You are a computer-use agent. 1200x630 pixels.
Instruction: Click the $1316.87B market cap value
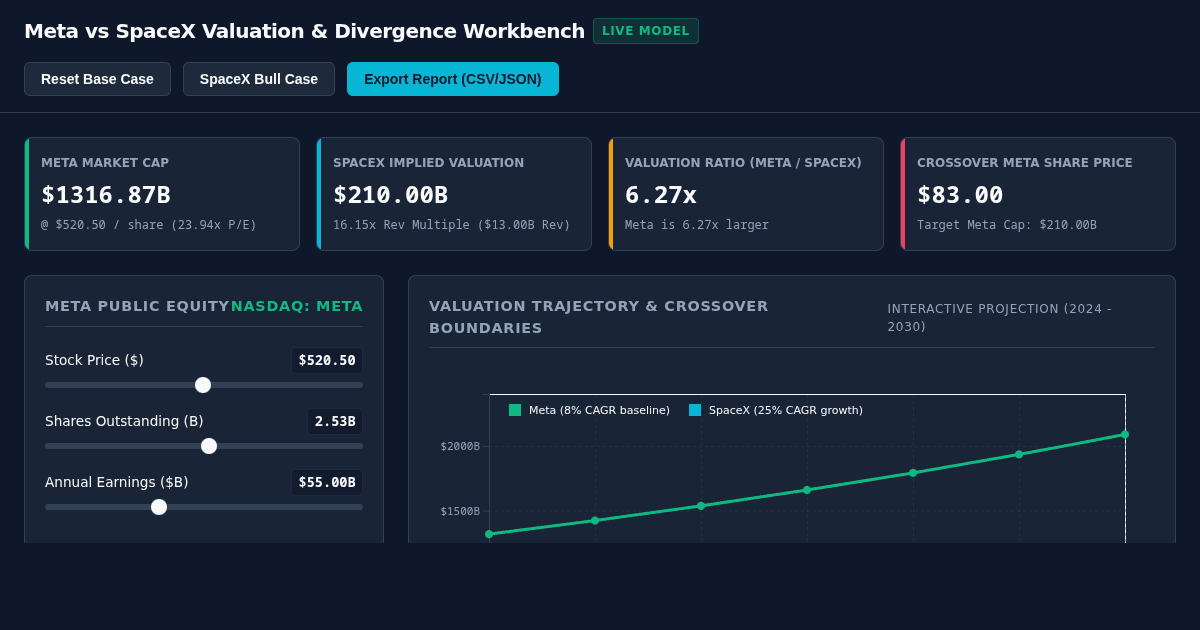pos(106,195)
